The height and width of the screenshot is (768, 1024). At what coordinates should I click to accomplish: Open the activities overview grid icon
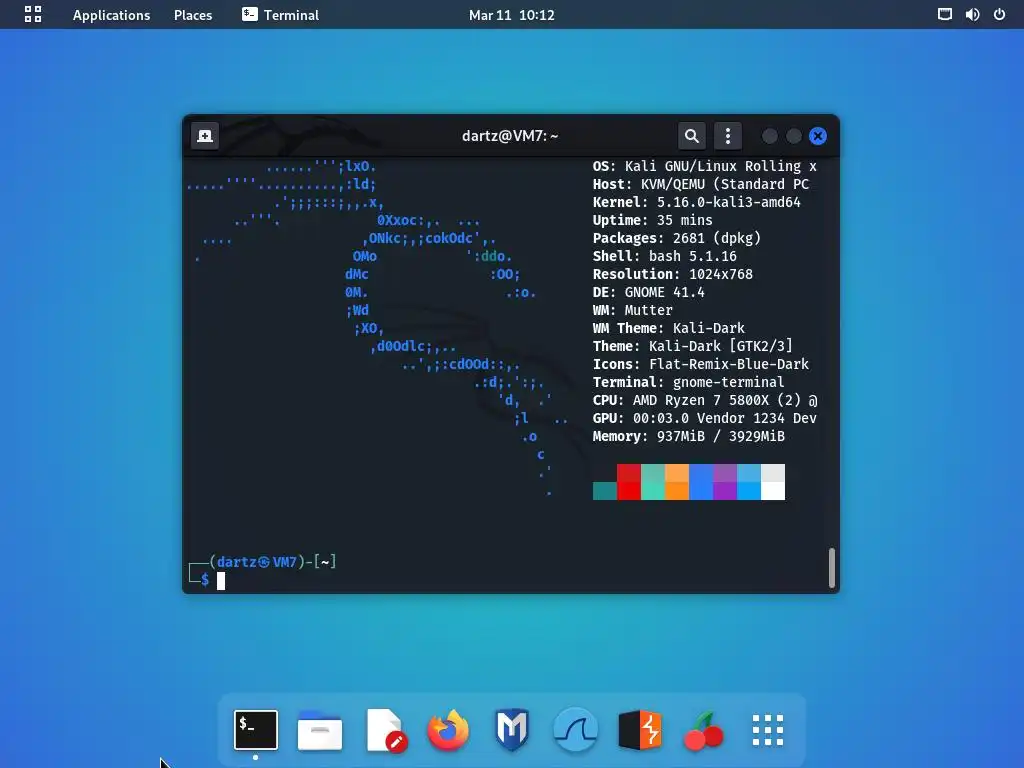33,14
